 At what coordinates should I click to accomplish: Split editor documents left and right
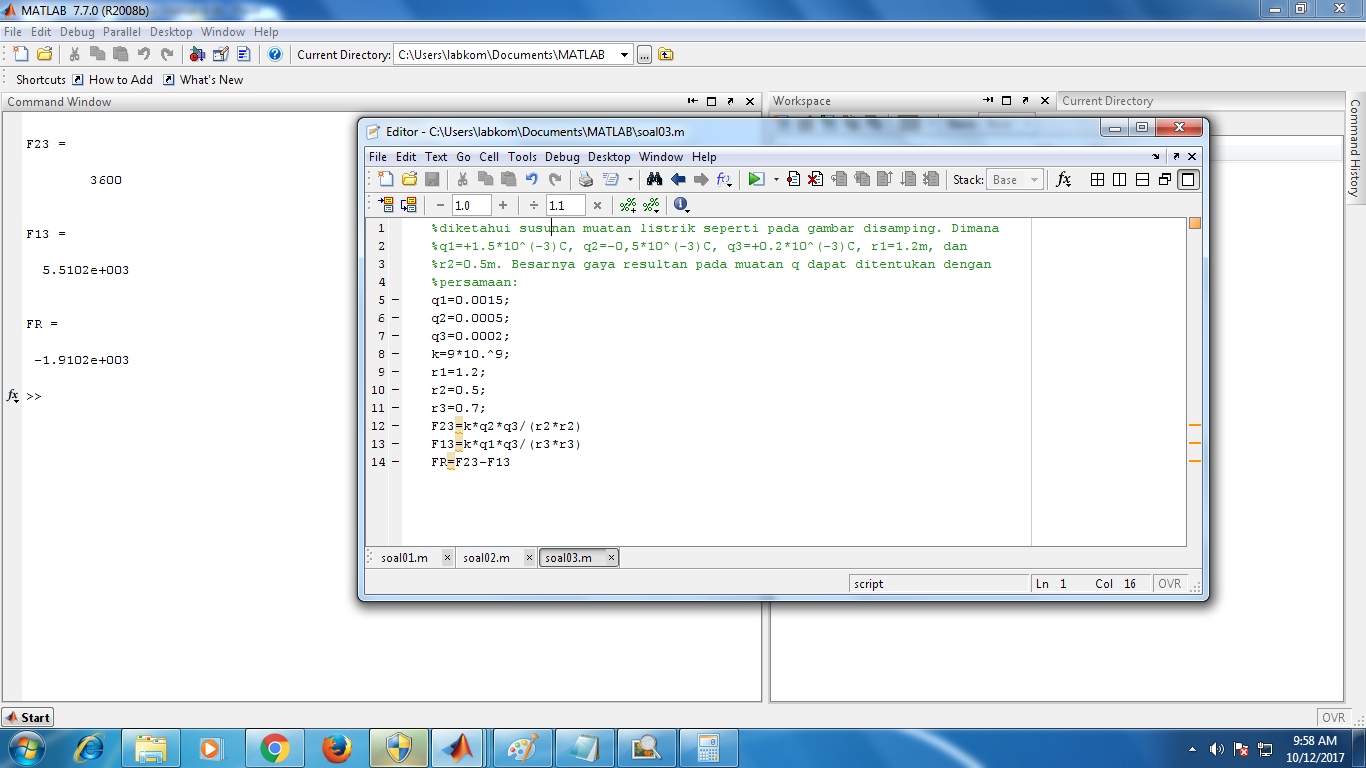[1119, 179]
